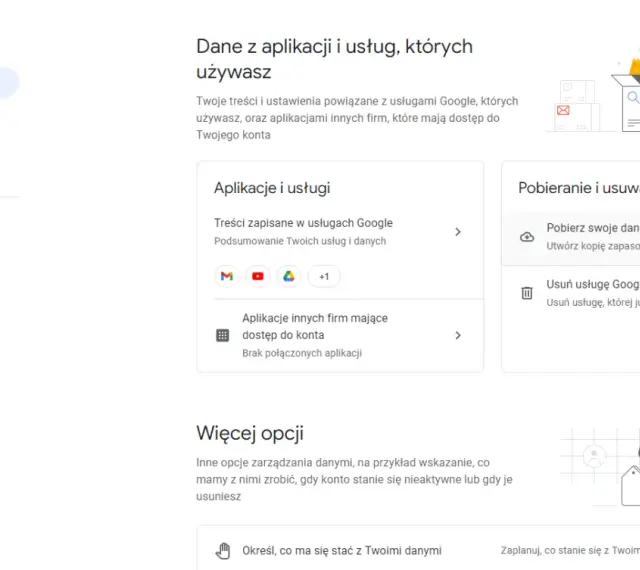Screen dimensions: 640x570
Task: Click Usuń usługę, której subtitle text
Action: point(593,302)
